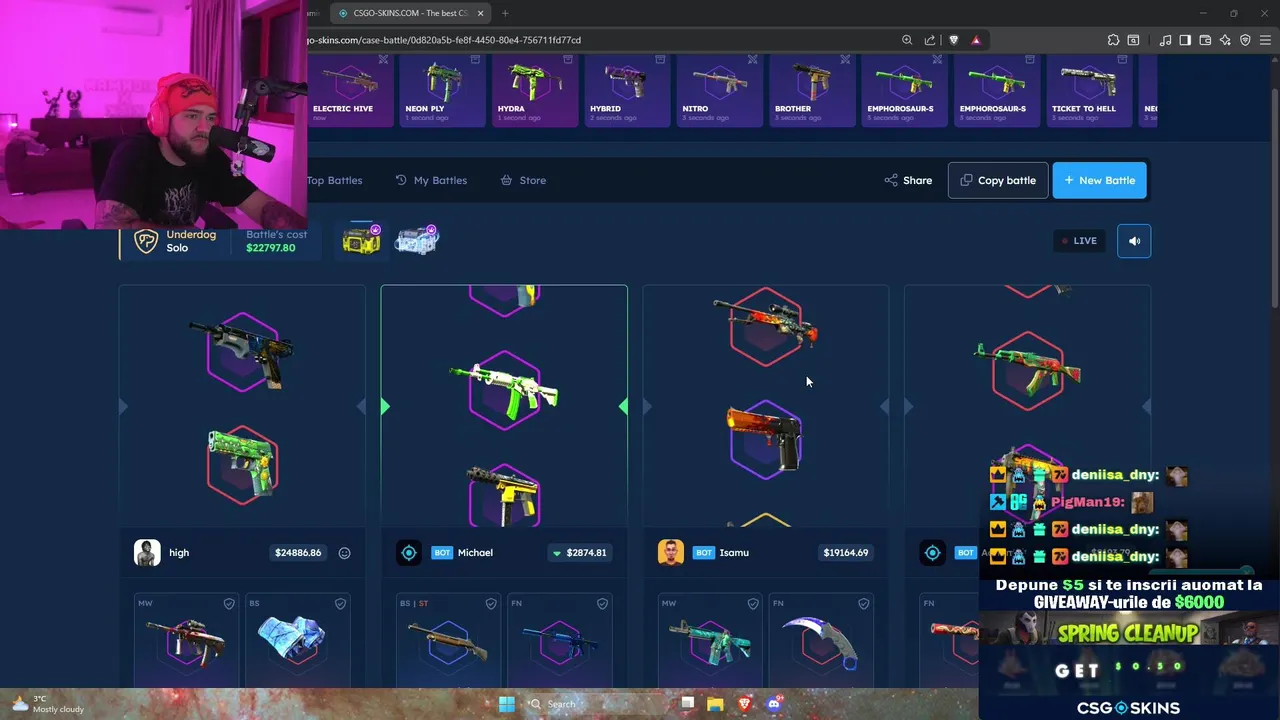
Task: Click the LIVE status indicator
Action: pos(1080,241)
